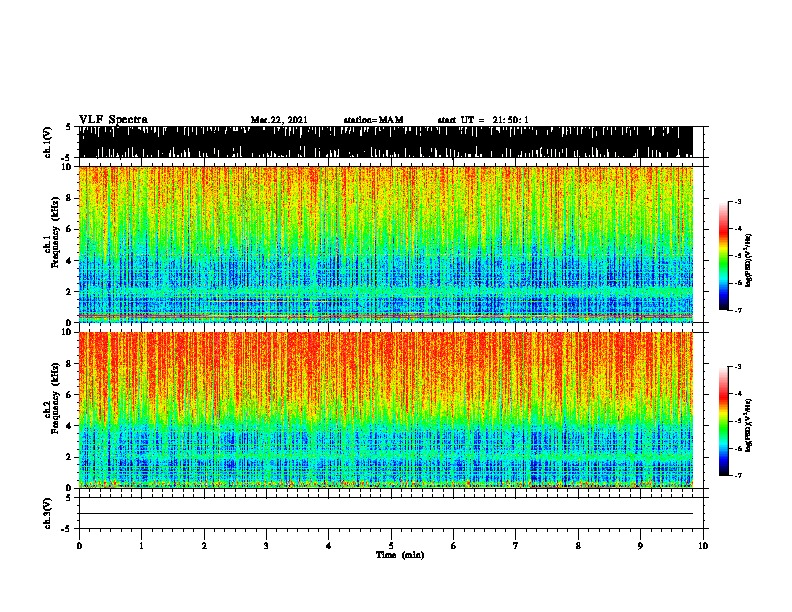Click the "2" kHz tick on ch.1 frequency axis

coord(69,291)
